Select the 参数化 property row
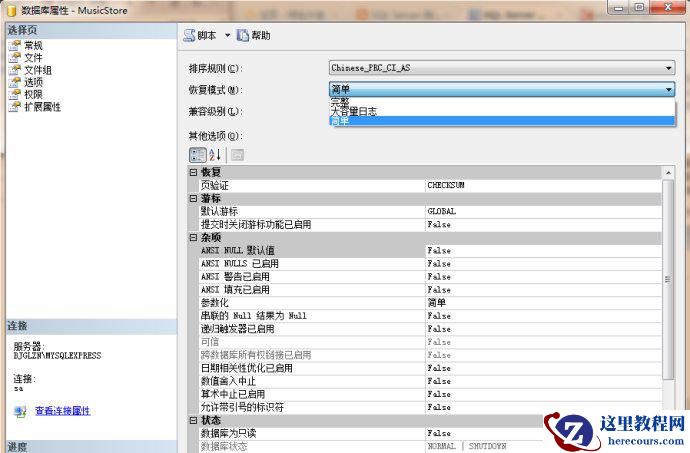The height and width of the screenshot is (453, 690). pos(430,303)
